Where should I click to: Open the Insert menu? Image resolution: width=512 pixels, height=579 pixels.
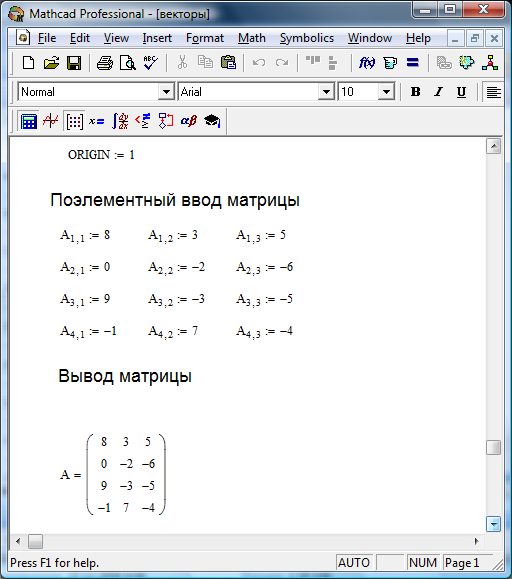click(x=157, y=38)
